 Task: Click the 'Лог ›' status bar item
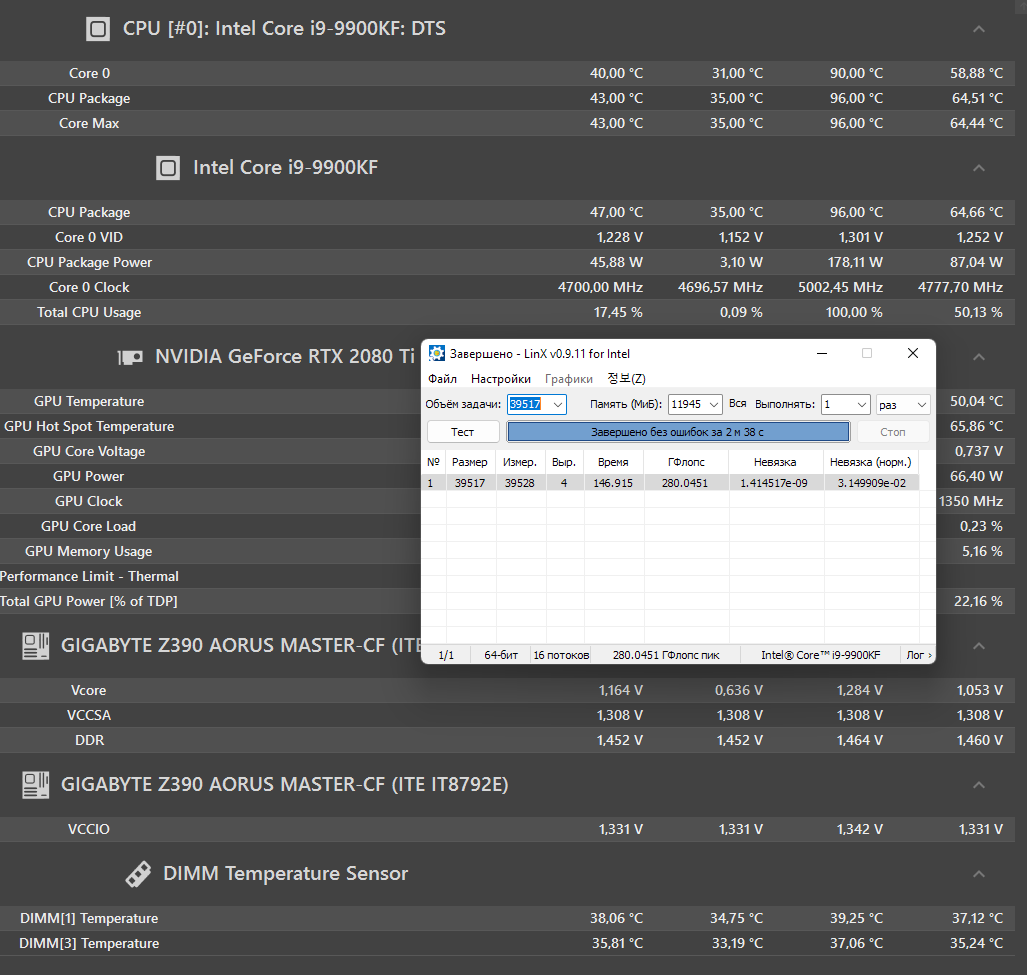(x=919, y=655)
